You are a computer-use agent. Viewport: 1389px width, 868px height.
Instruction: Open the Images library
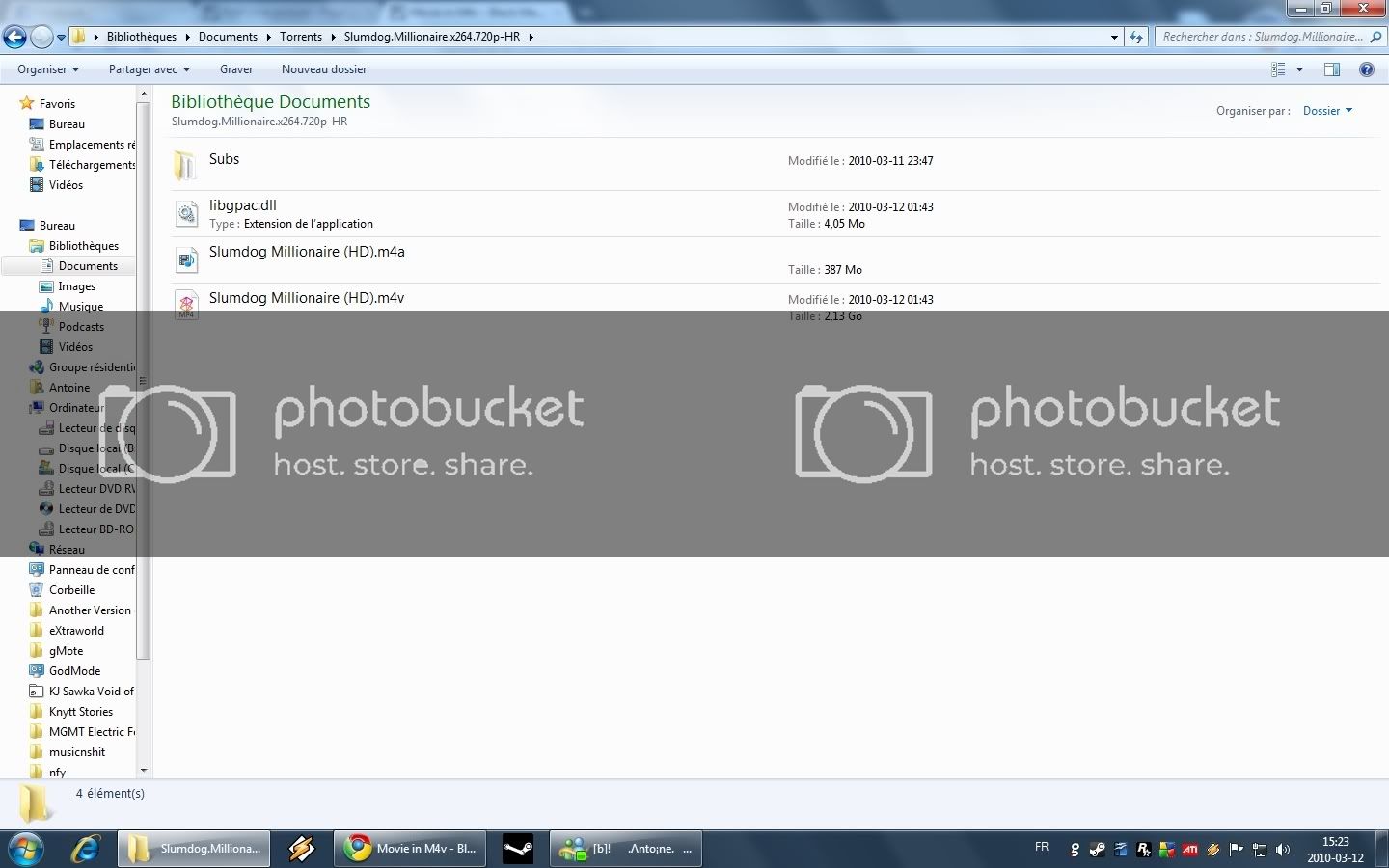pos(76,286)
